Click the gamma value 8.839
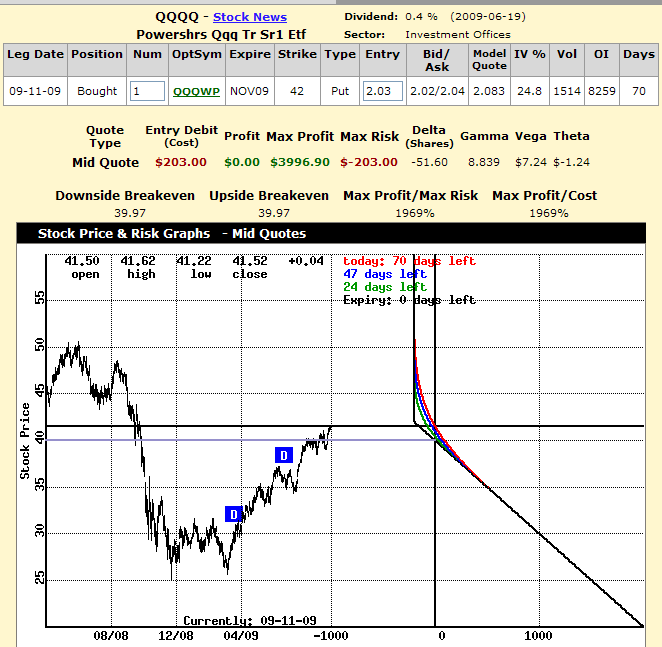 (x=484, y=162)
